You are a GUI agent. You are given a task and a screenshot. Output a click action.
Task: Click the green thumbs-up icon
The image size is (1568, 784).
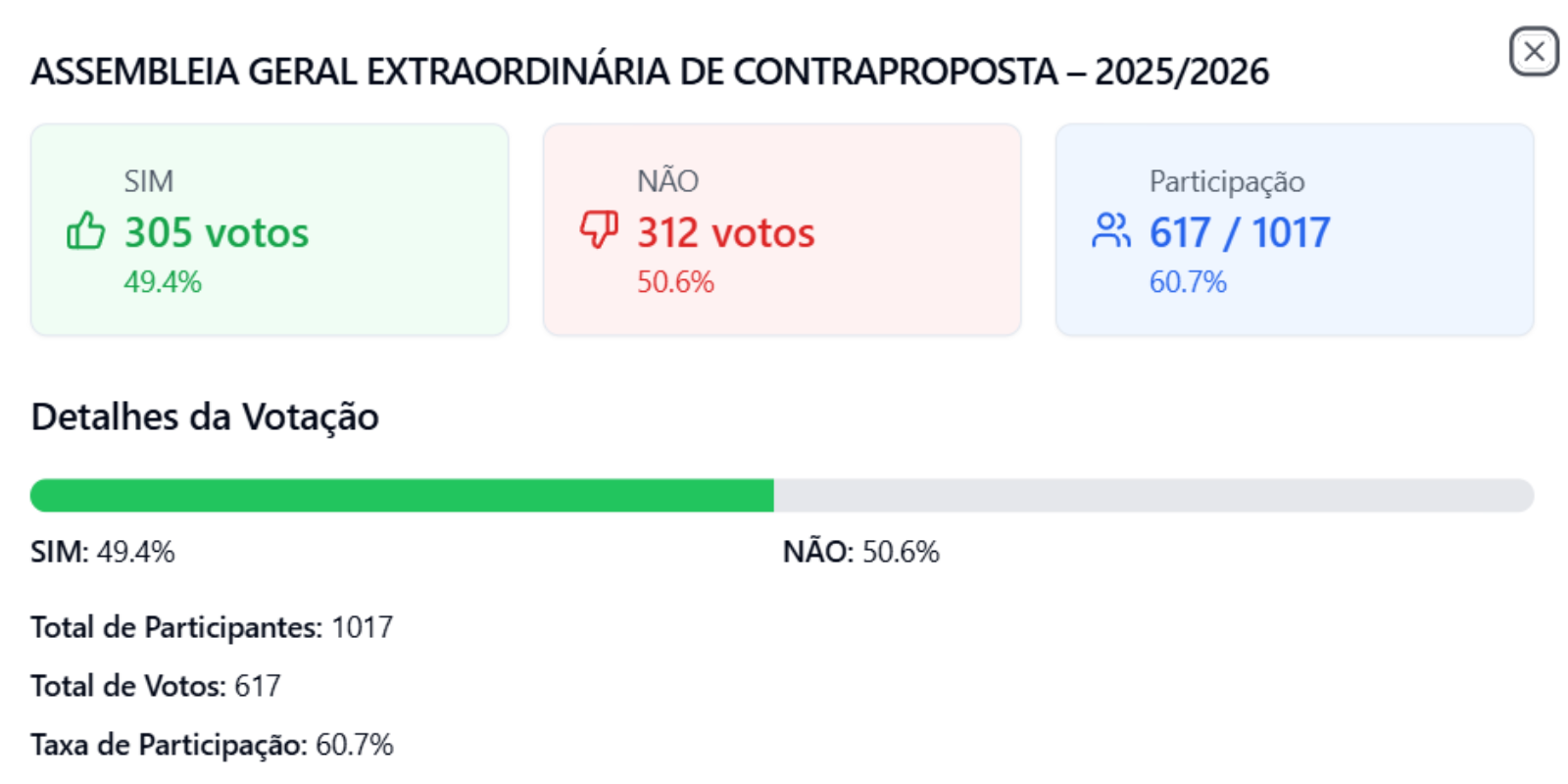85,231
